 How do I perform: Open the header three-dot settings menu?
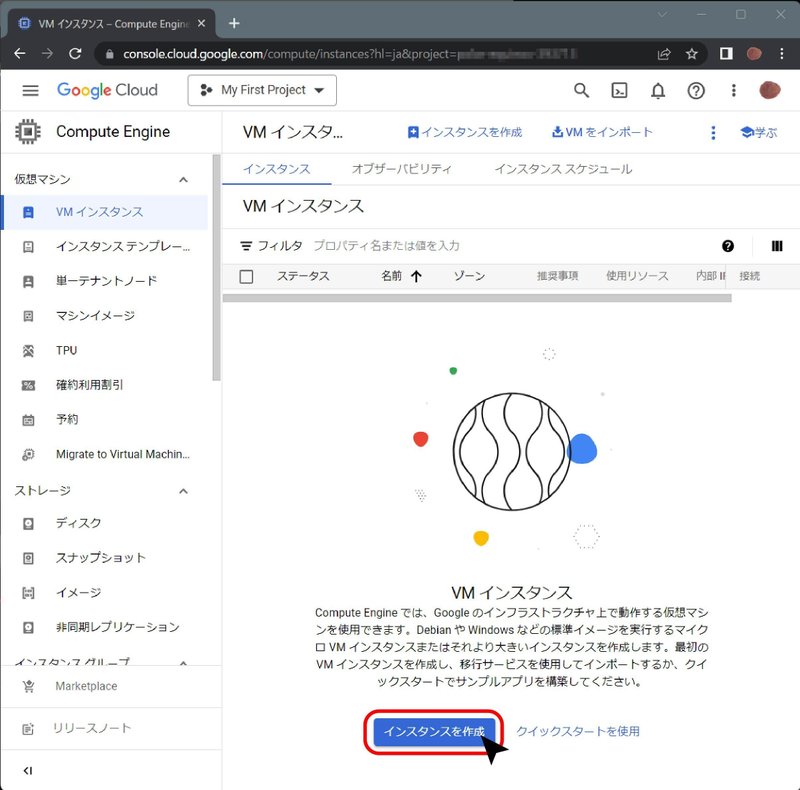pos(734,90)
